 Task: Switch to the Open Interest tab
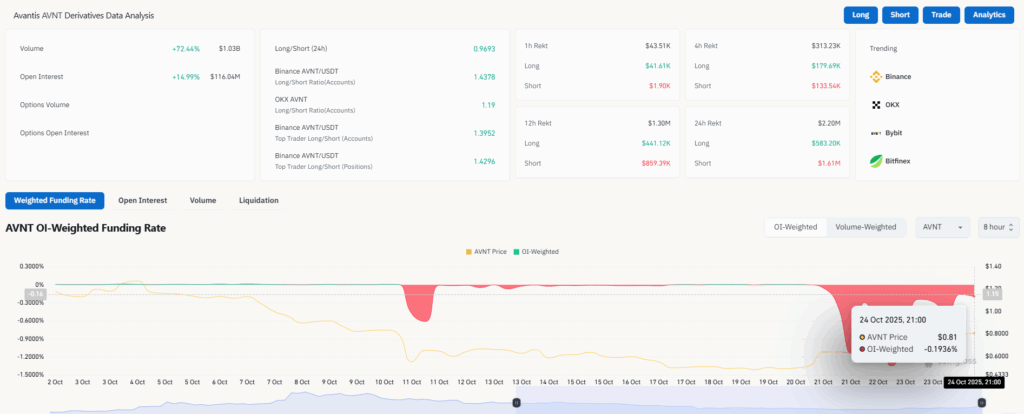[141, 200]
